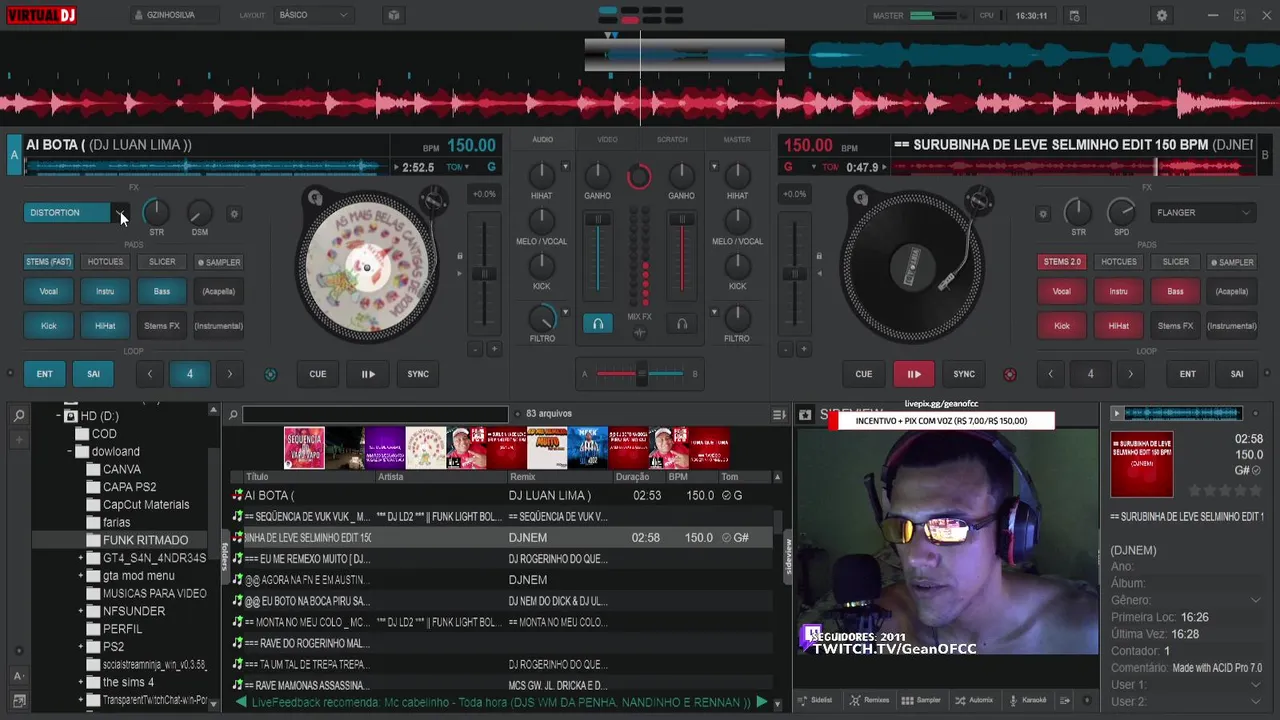Open the VirtualDJ settings gear
The image size is (1280, 720).
pyautogui.click(x=1161, y=15)
